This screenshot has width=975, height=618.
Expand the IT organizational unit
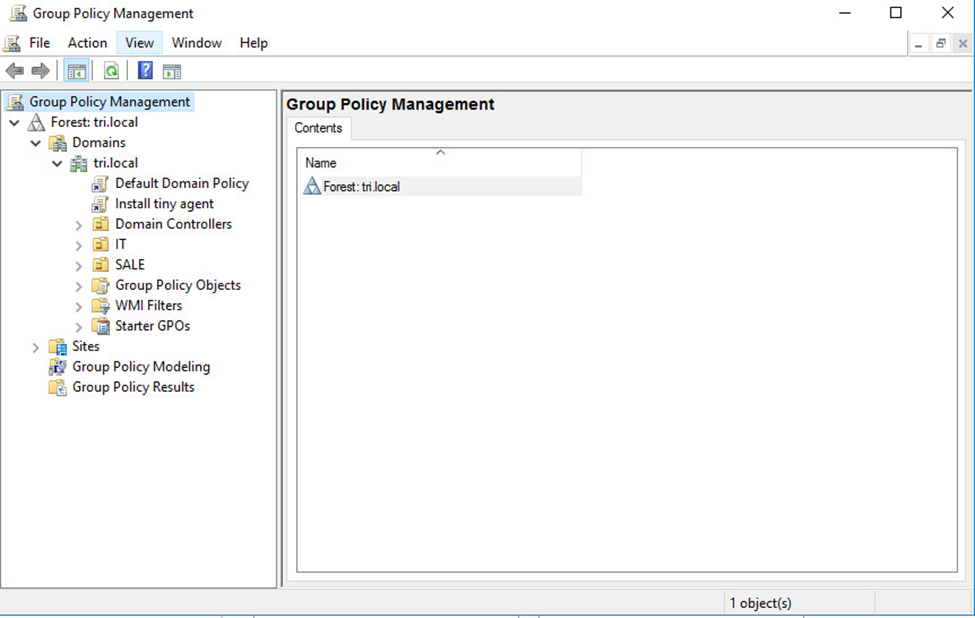tap(79, 246)
